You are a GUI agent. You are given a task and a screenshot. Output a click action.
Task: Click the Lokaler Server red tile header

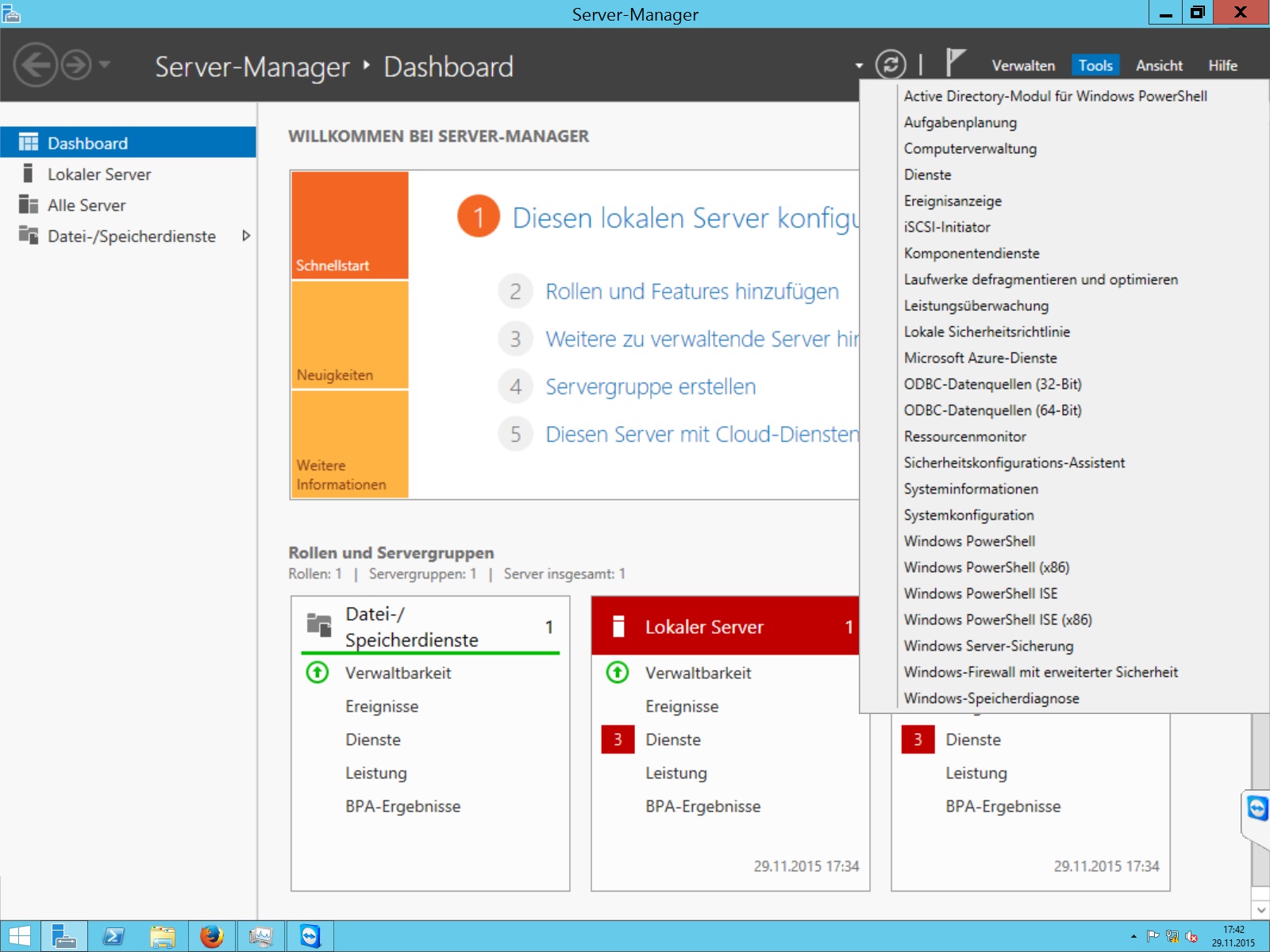725,627
